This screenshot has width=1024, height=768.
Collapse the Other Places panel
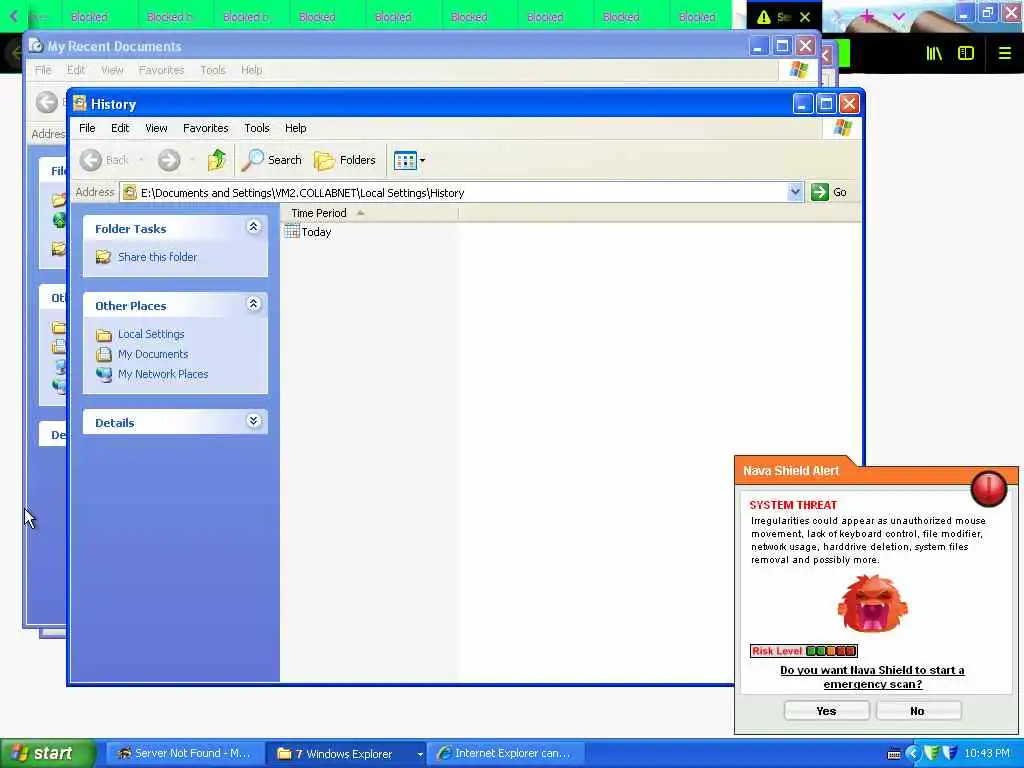point(253,304)
